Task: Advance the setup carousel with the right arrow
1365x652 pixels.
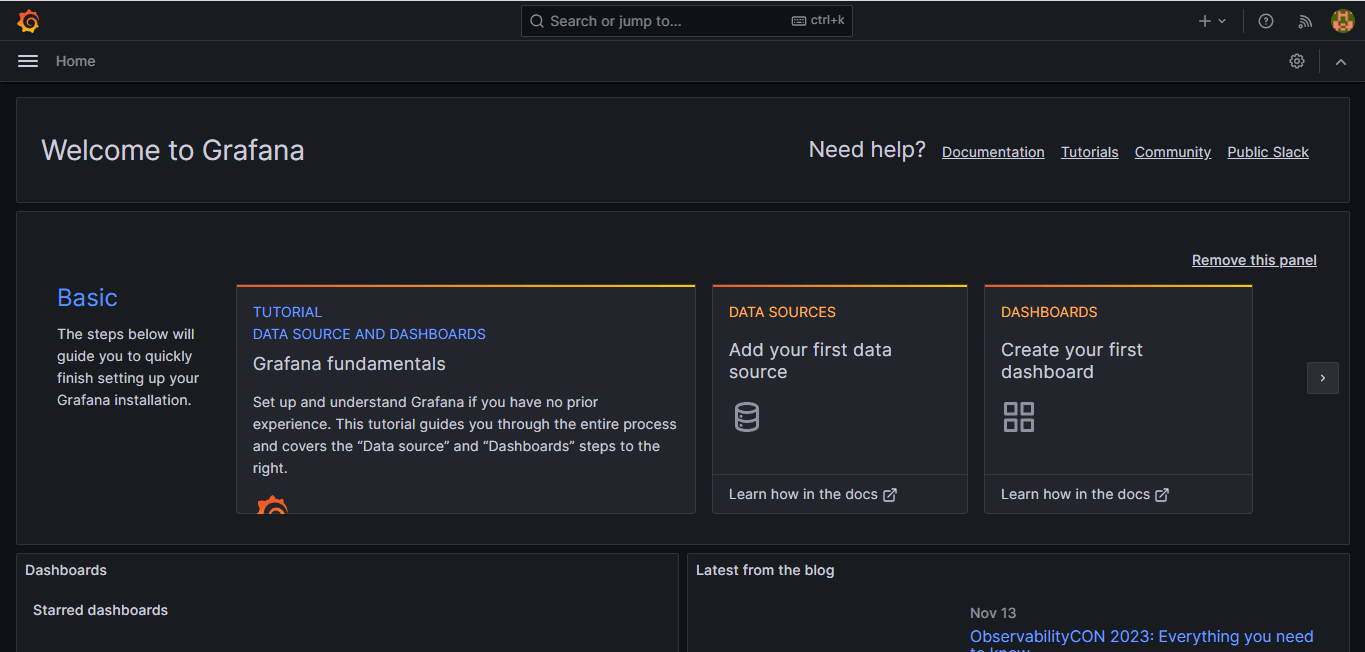Action: pos(1322,378)
